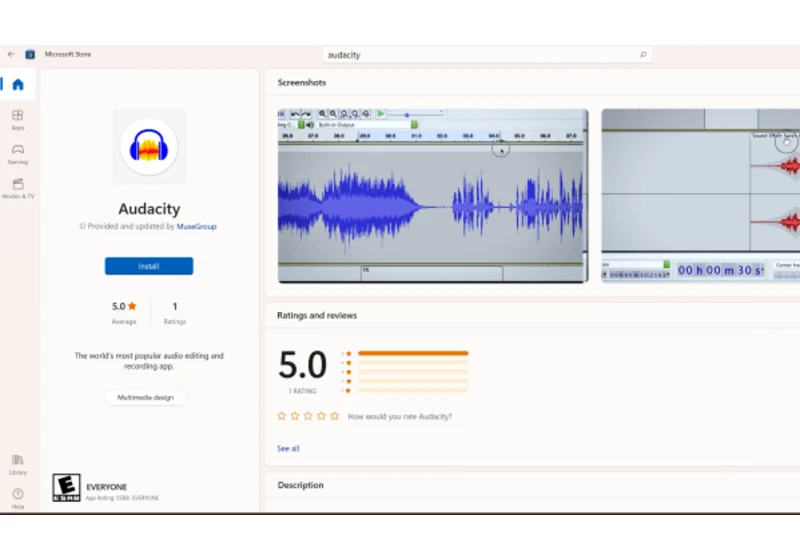Click the Description section heading
This screenshot has height=560, width=800.
[x=301, y=485]
